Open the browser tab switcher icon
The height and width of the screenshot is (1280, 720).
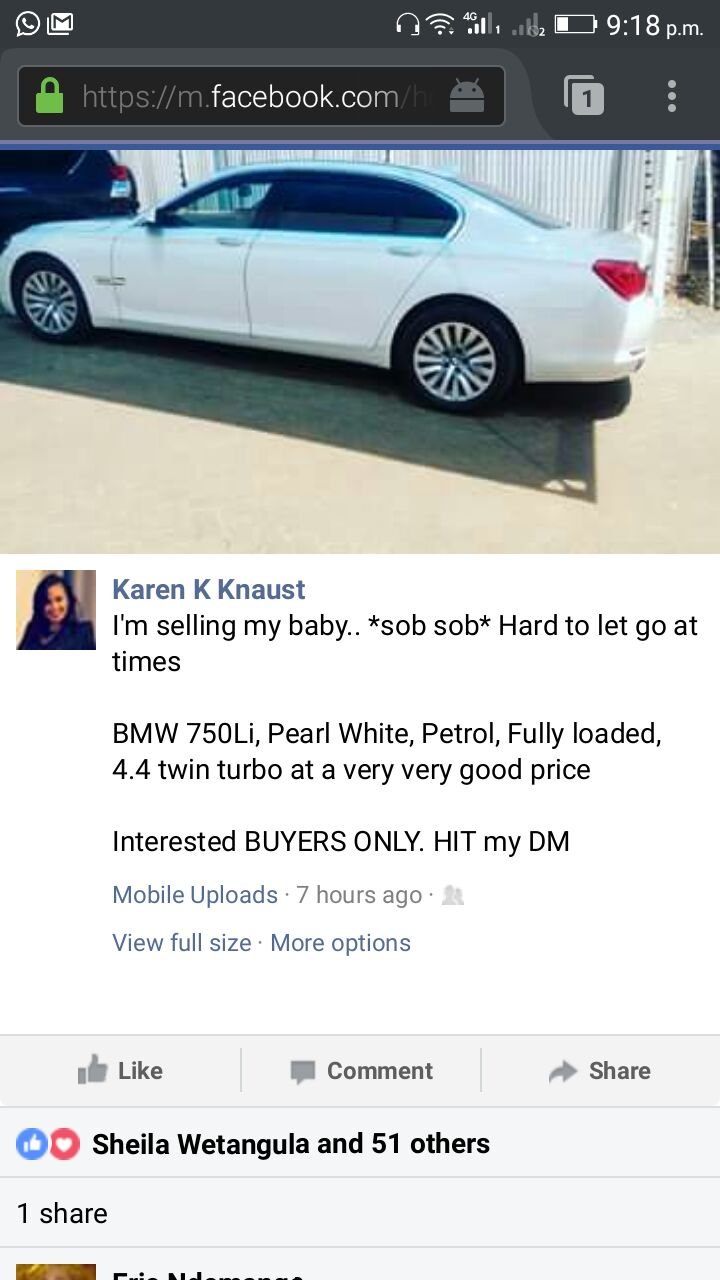click(x=584, y=96)
